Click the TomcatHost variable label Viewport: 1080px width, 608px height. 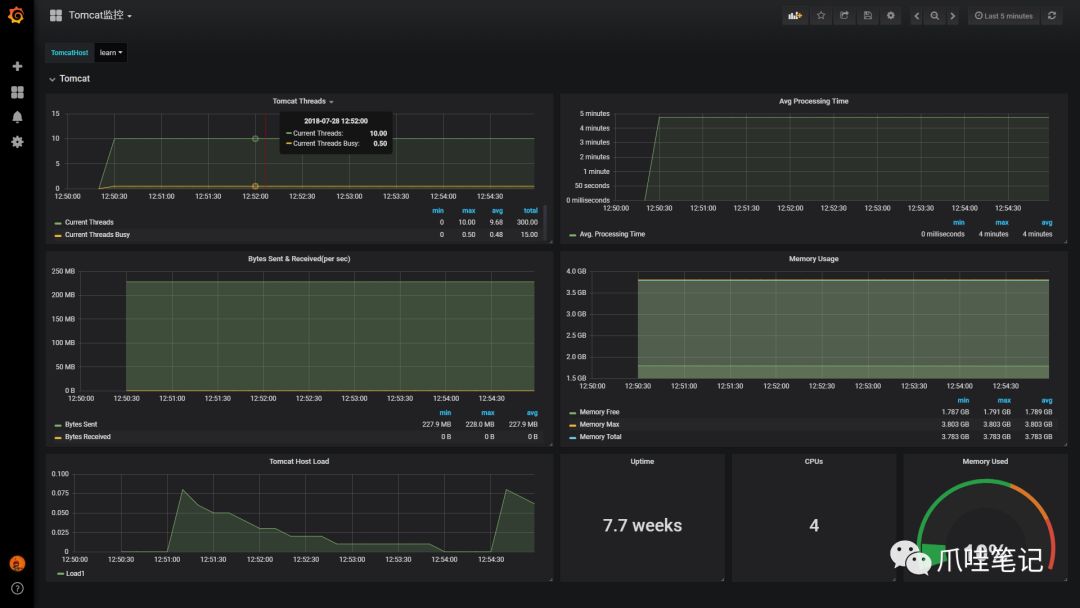(69, 52)
